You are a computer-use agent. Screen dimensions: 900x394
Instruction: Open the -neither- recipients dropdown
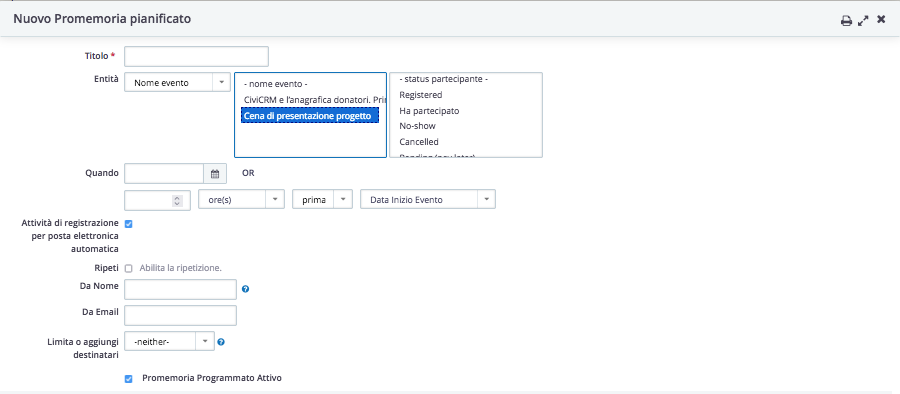coord(169,342)
